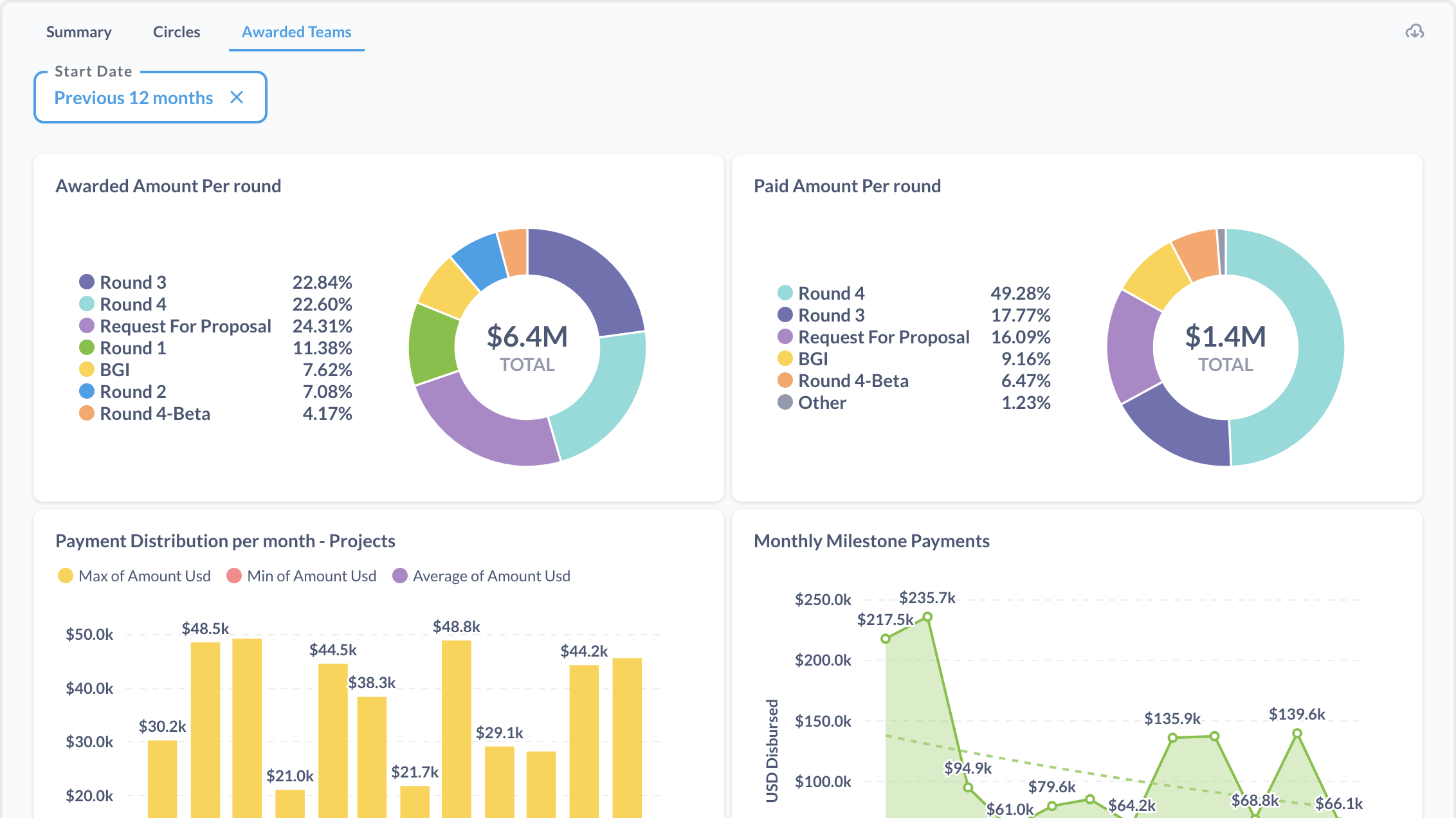
Task: Click the 11.38% Round 1 awarded value
Action: click(322, 347)
